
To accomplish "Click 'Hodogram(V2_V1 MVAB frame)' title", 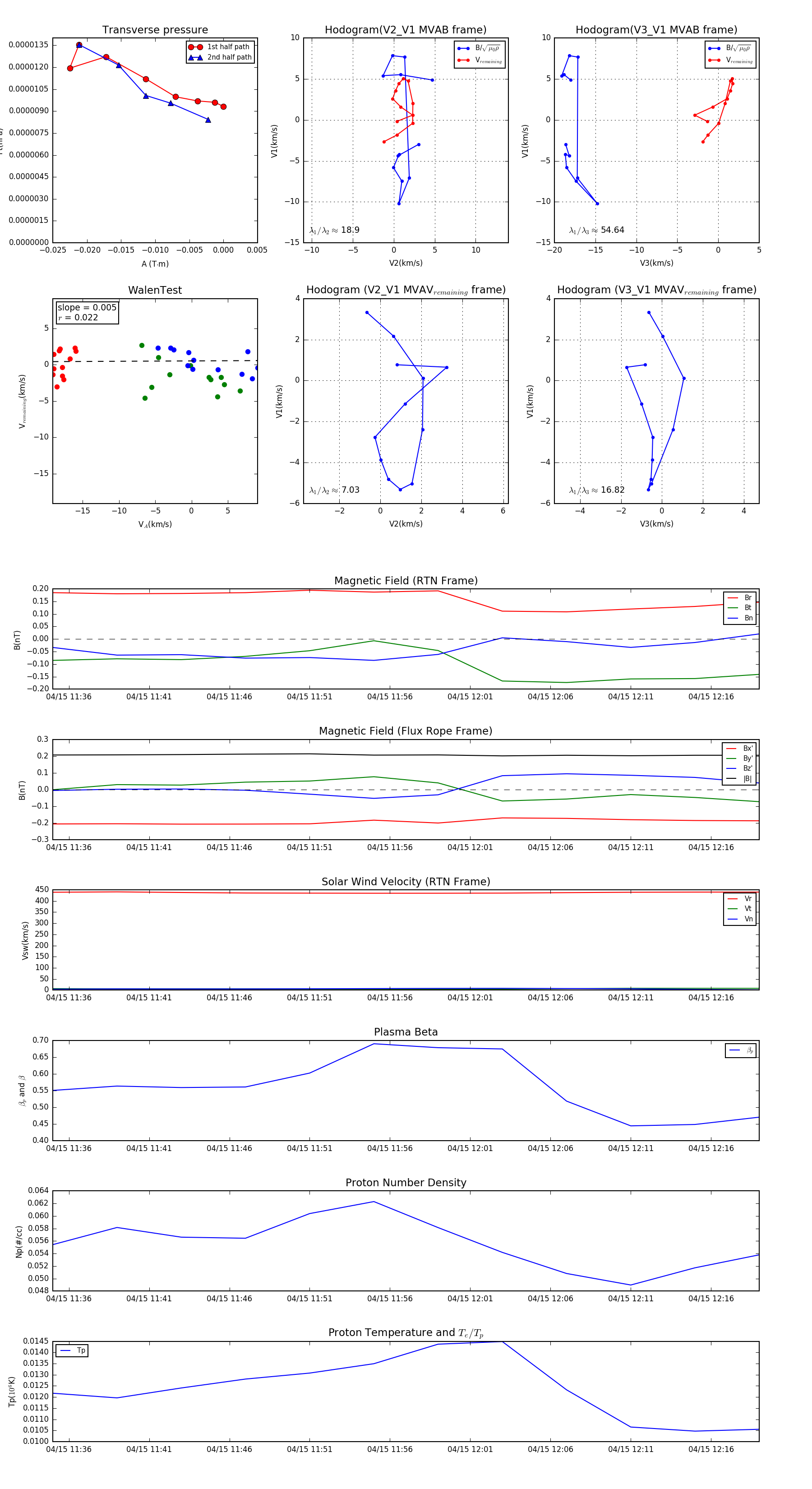I will click(406, 30).
